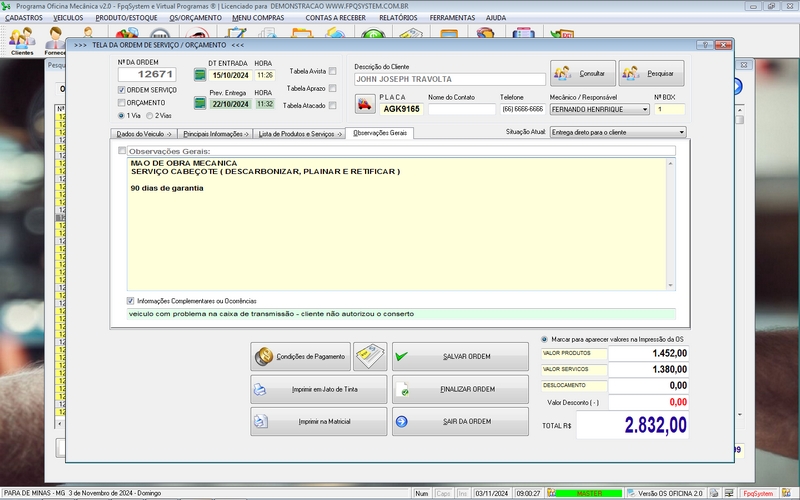This screenshot has height=500, width=800.
Task: Click the Informações Complementares text field
Action: click(401, 314)
